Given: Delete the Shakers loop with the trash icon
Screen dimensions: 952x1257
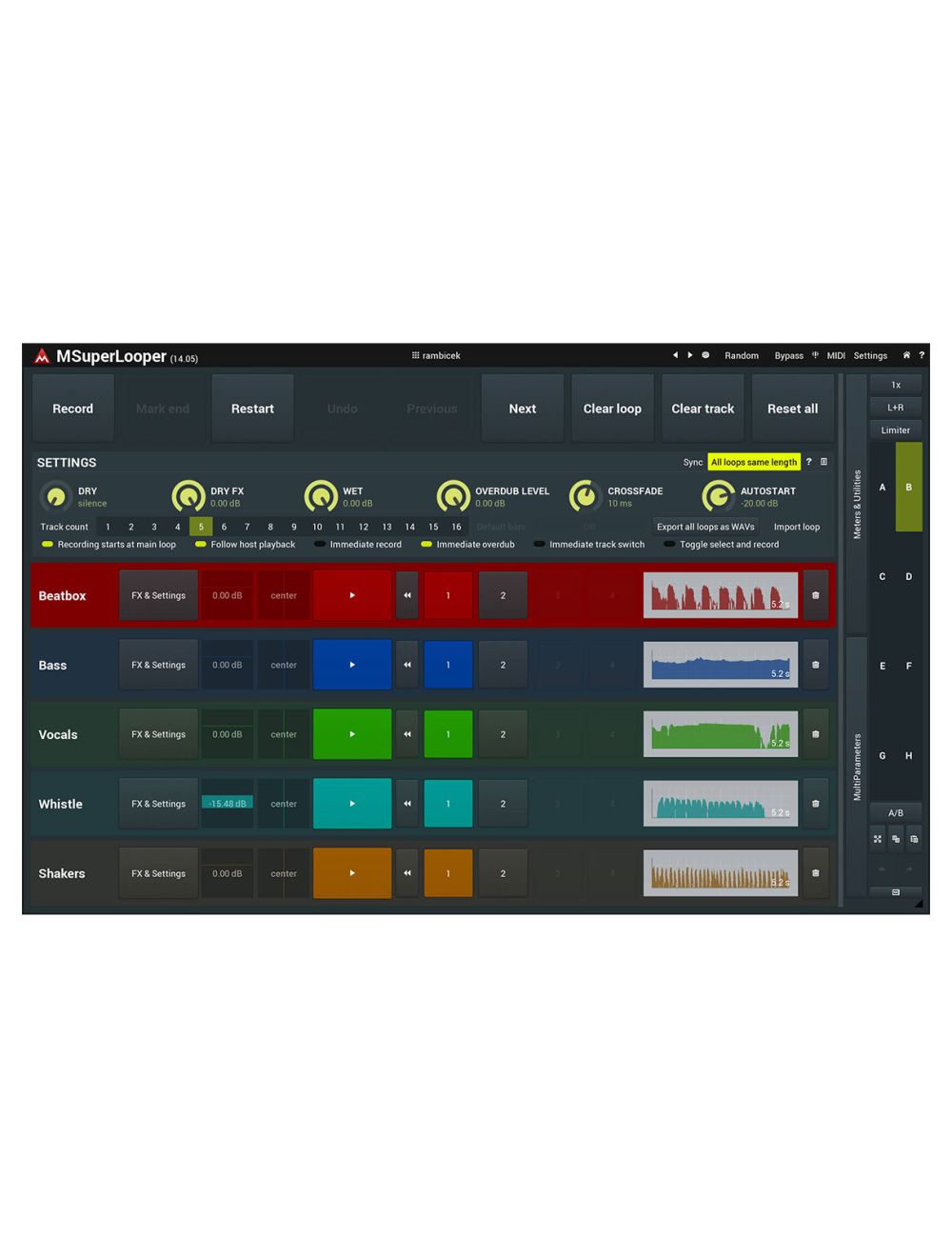Looking at the screenshot, I should click(x=815, y=873).
